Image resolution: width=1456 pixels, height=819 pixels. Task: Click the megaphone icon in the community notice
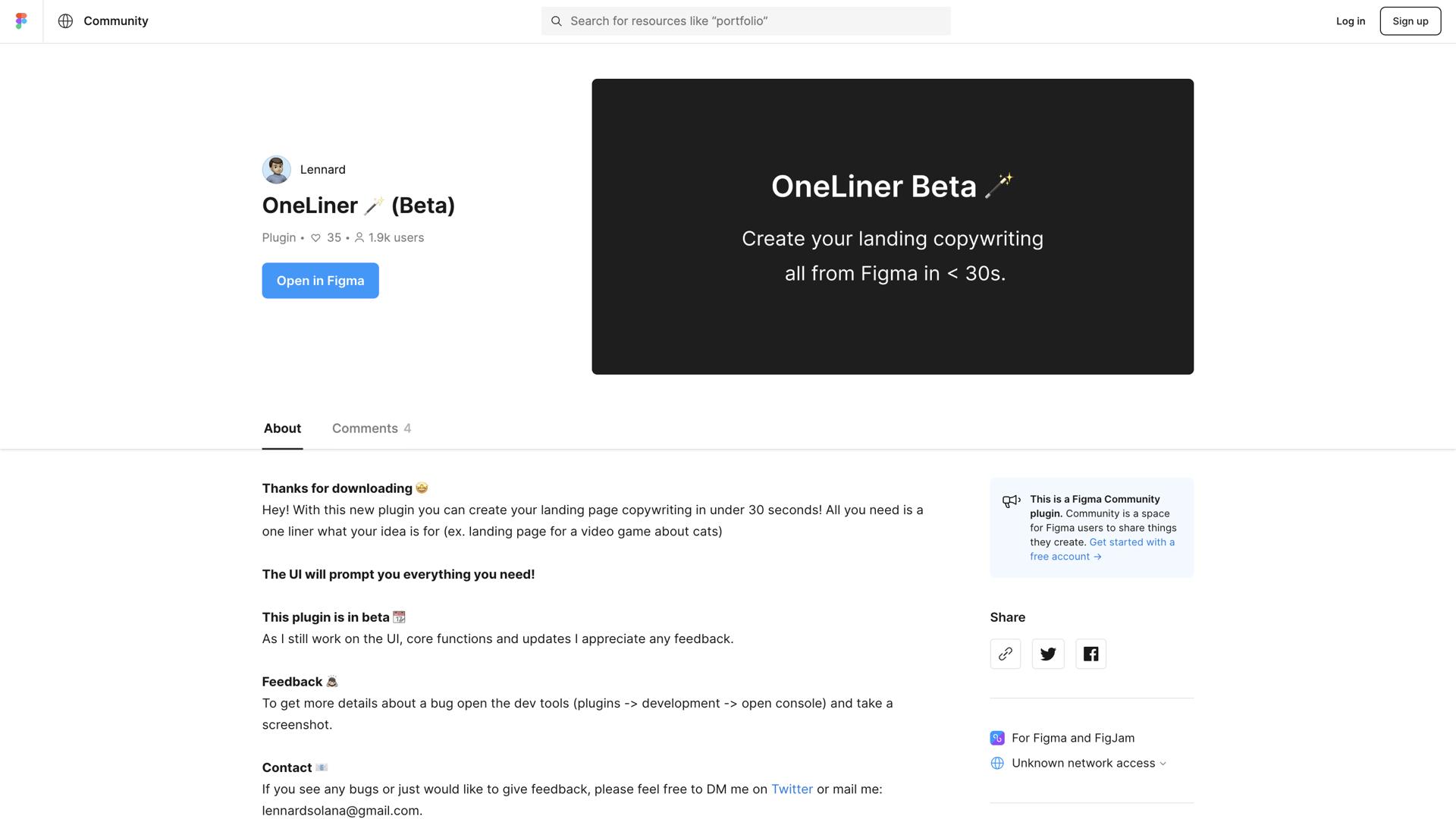point(1010,501)
